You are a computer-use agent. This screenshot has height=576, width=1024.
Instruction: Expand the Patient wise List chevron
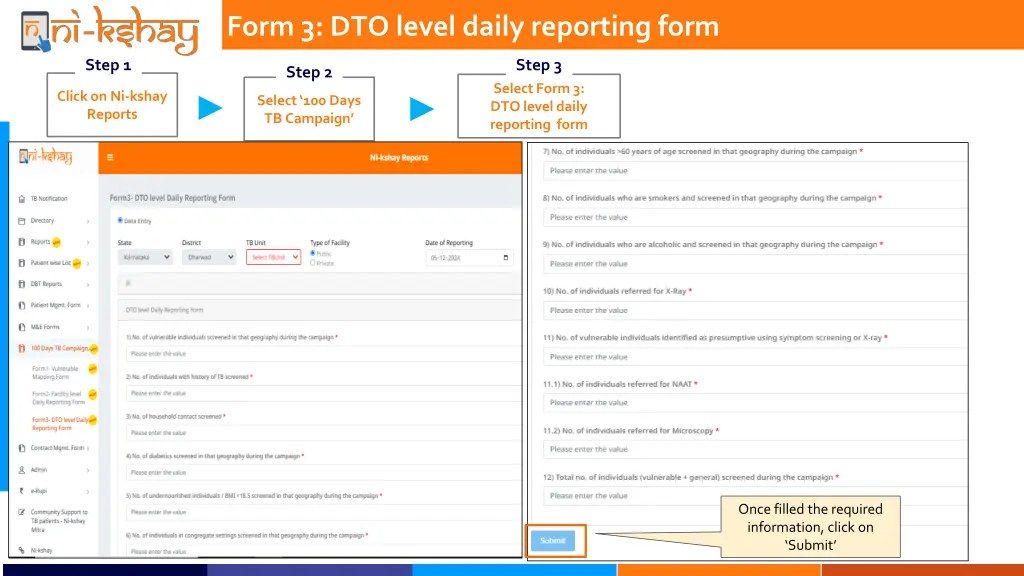pos(88,264)
